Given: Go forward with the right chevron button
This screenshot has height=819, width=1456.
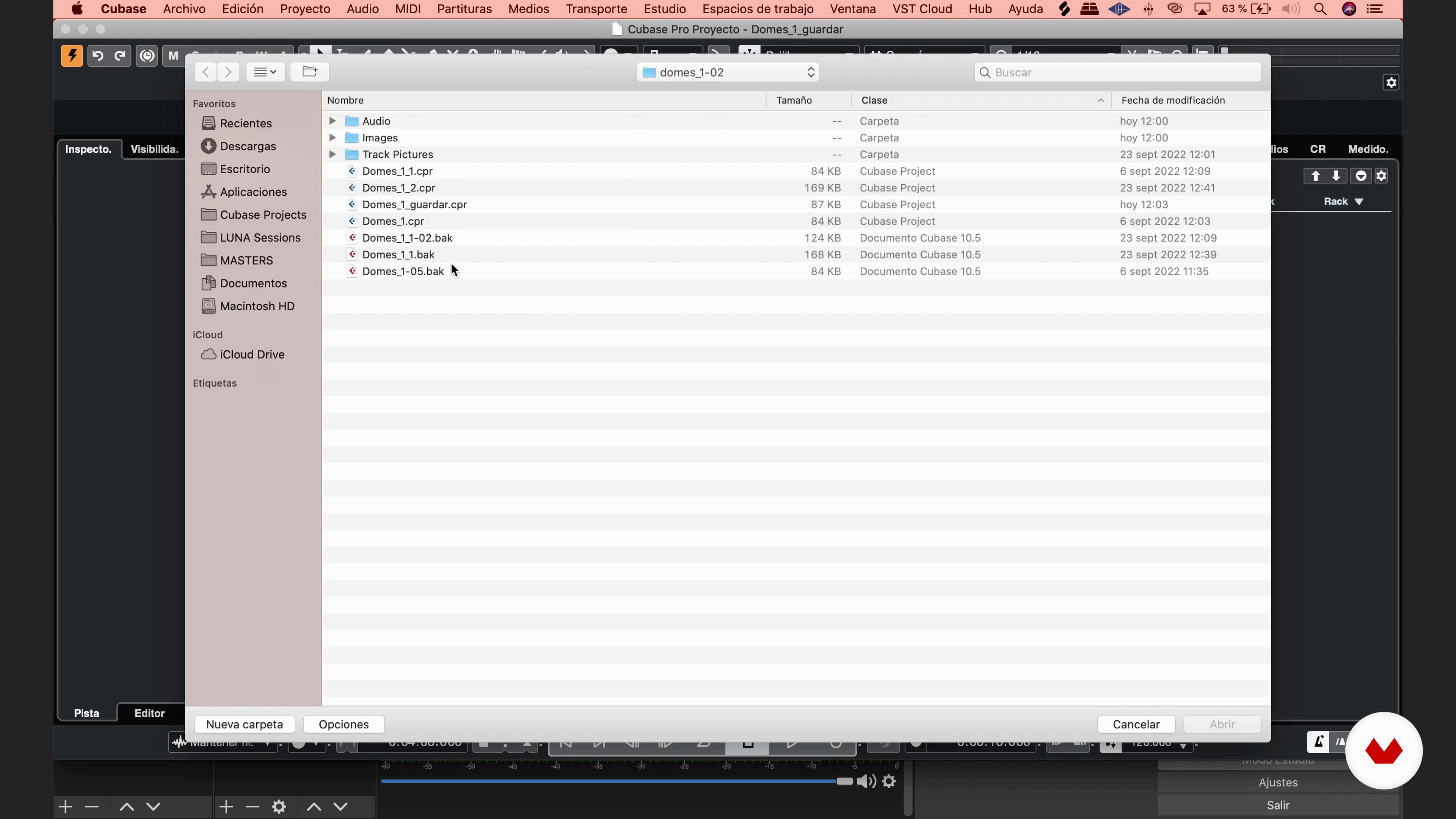Looking at the screenshot, I should [x=228, y=72].
